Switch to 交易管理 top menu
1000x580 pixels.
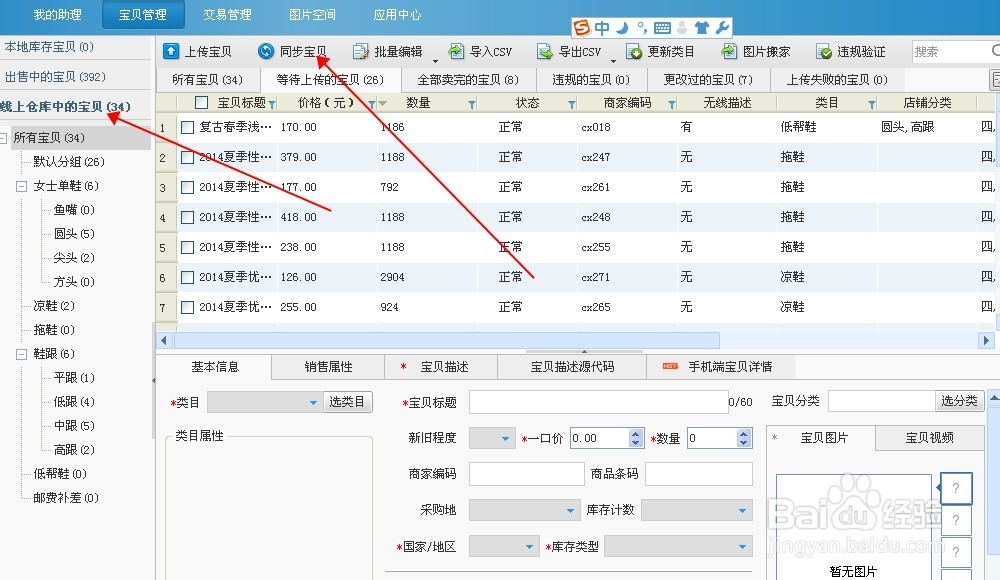tap(227, 14)
